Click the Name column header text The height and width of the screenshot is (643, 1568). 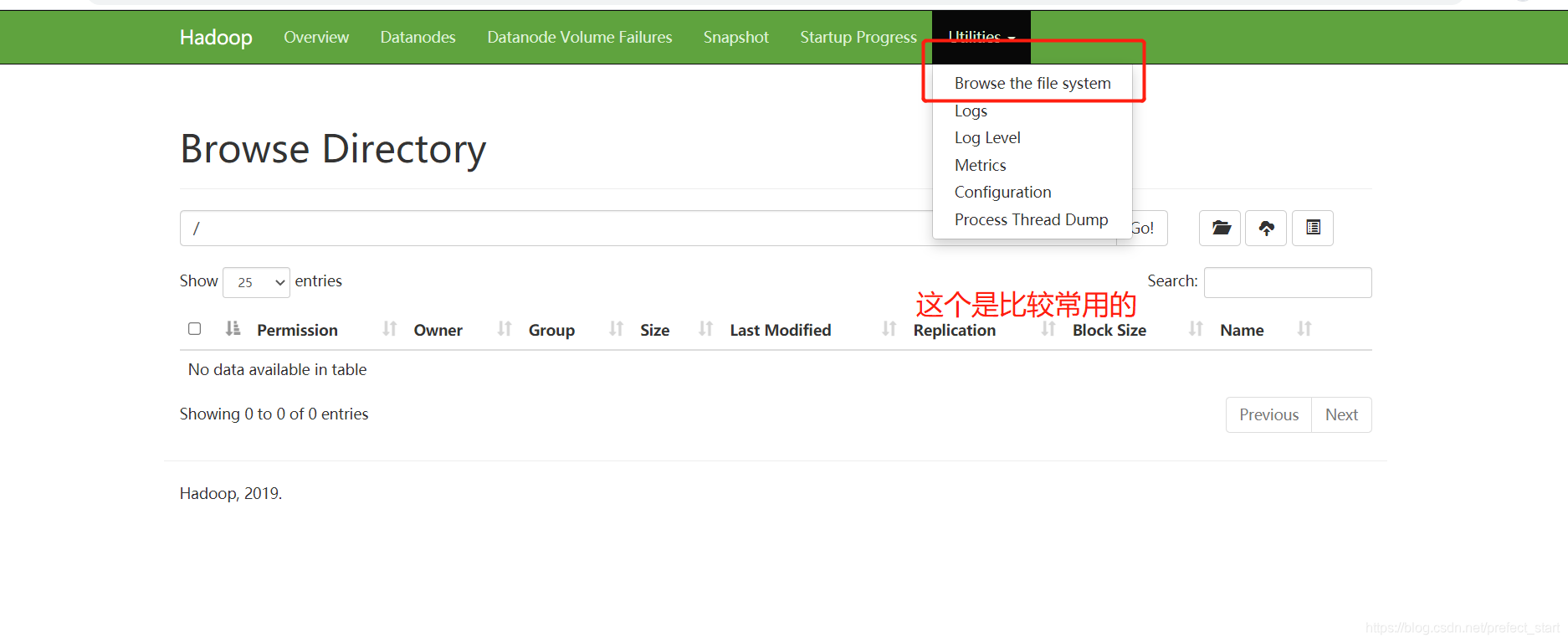pos(1242,330)
